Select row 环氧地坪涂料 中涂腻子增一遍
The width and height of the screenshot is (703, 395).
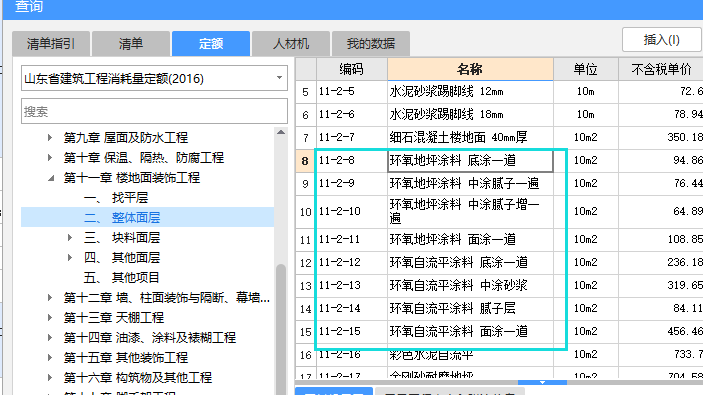[499, 212]
